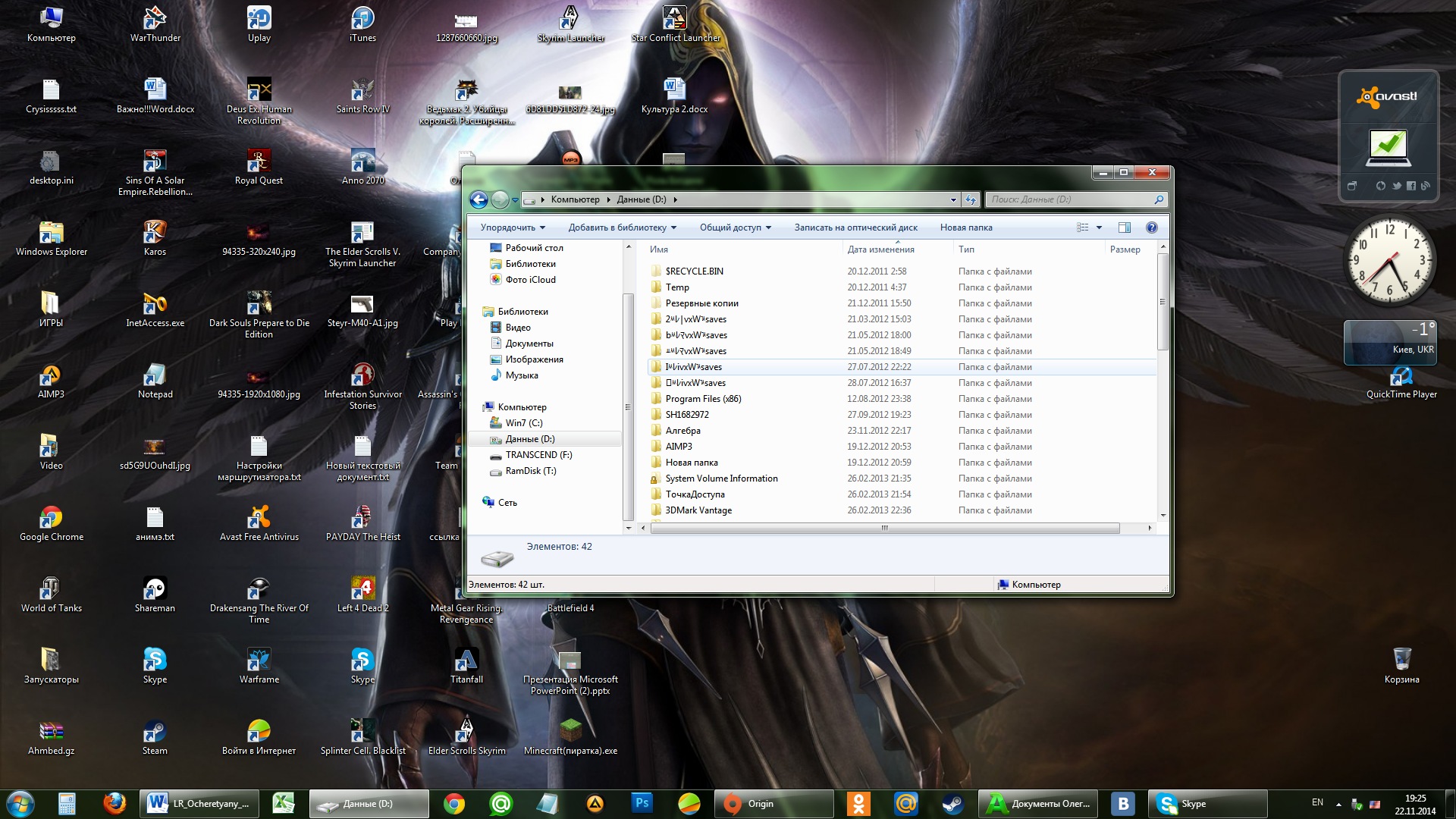Click the Explorer back navigation arrow
The width and height of the screenshot is (1456, 819).
click(x=479, y=199)
